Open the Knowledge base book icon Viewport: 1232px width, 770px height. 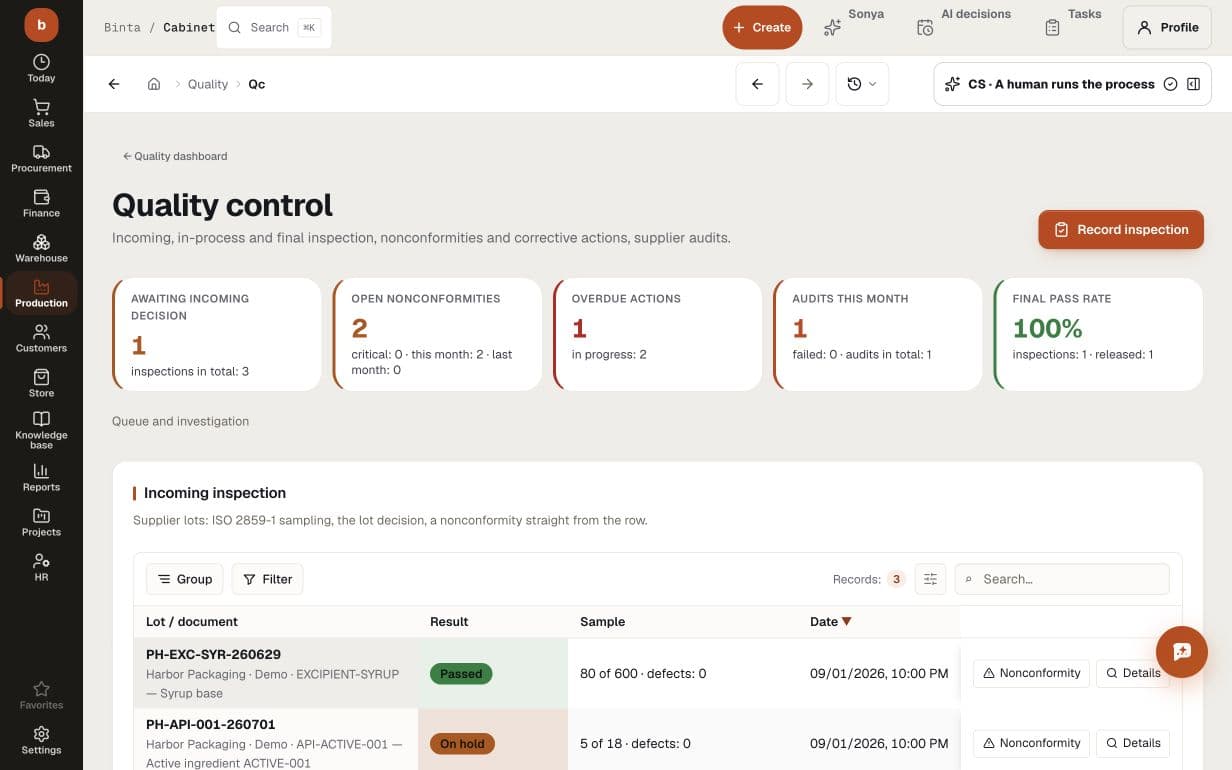[41, 419]
